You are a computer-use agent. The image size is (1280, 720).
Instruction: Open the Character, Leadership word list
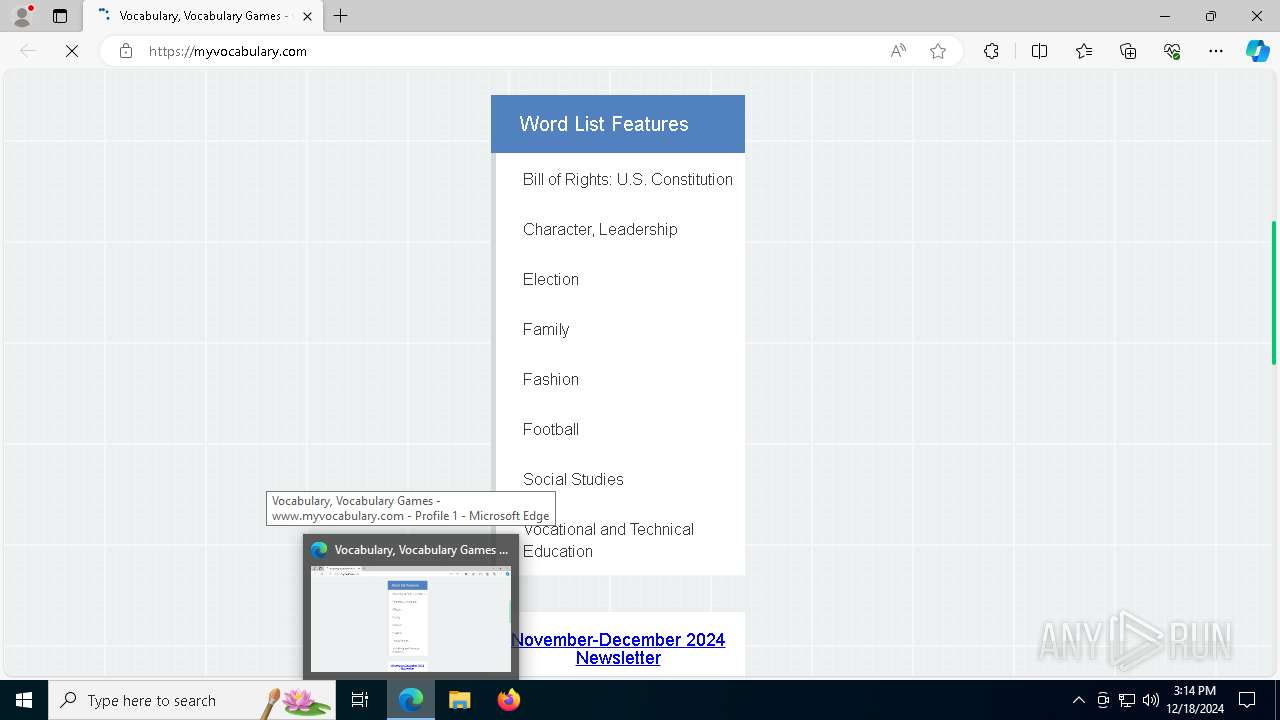[600, 229]
